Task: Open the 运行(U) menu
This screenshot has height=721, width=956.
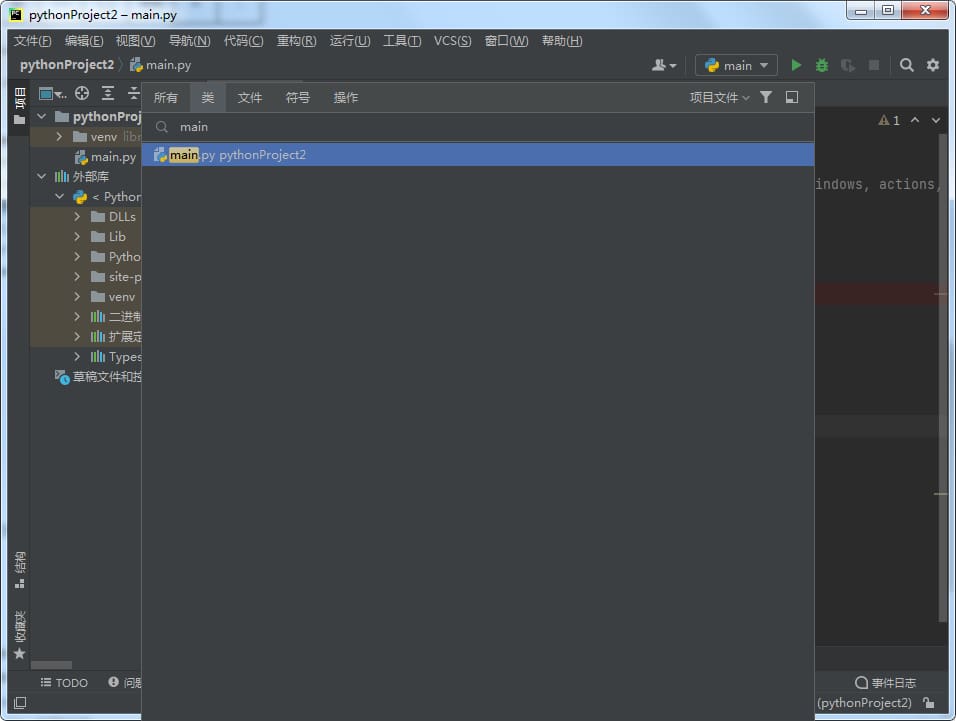Action: point(350,41)
